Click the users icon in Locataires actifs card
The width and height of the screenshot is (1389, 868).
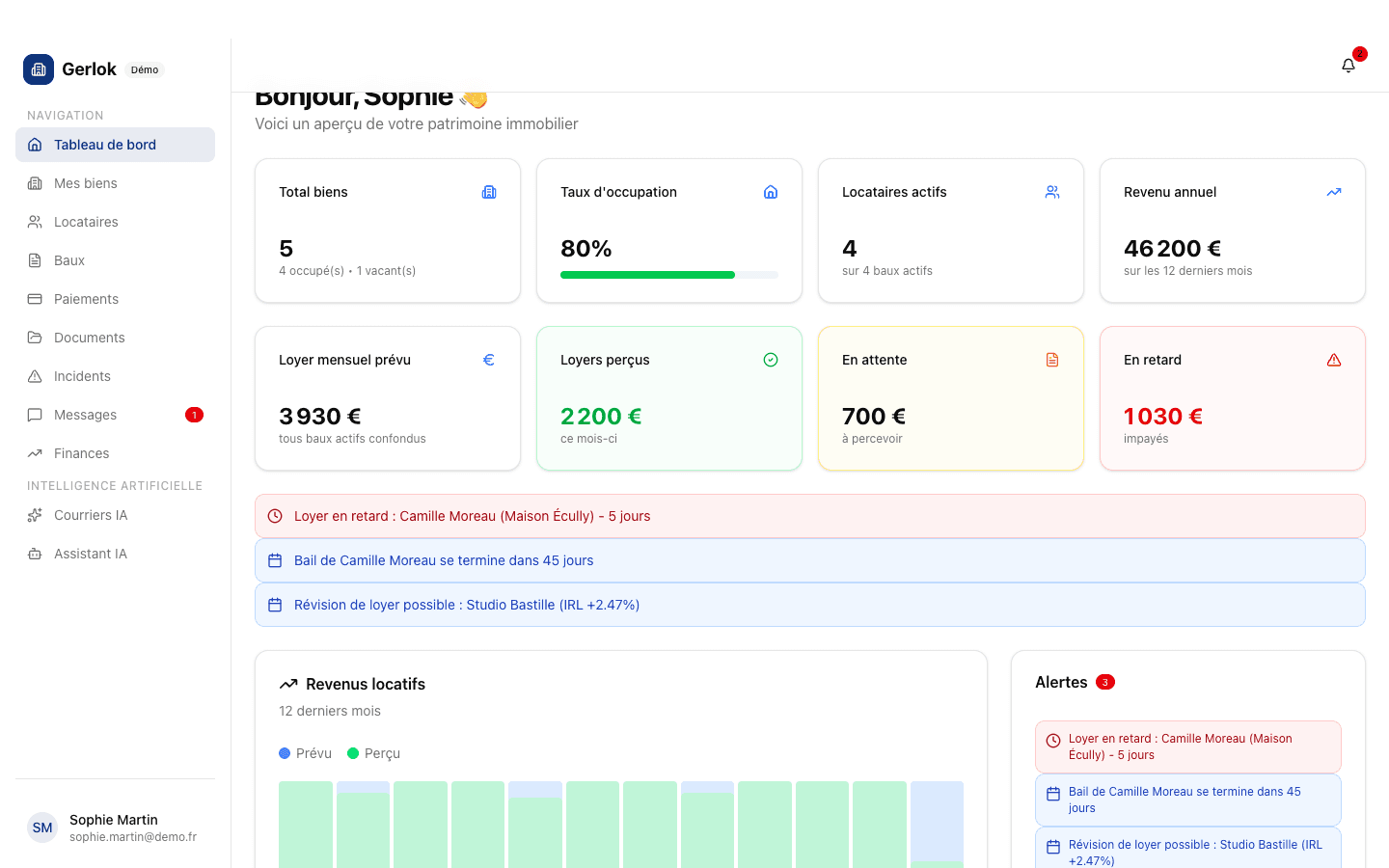click(1052, 192)
